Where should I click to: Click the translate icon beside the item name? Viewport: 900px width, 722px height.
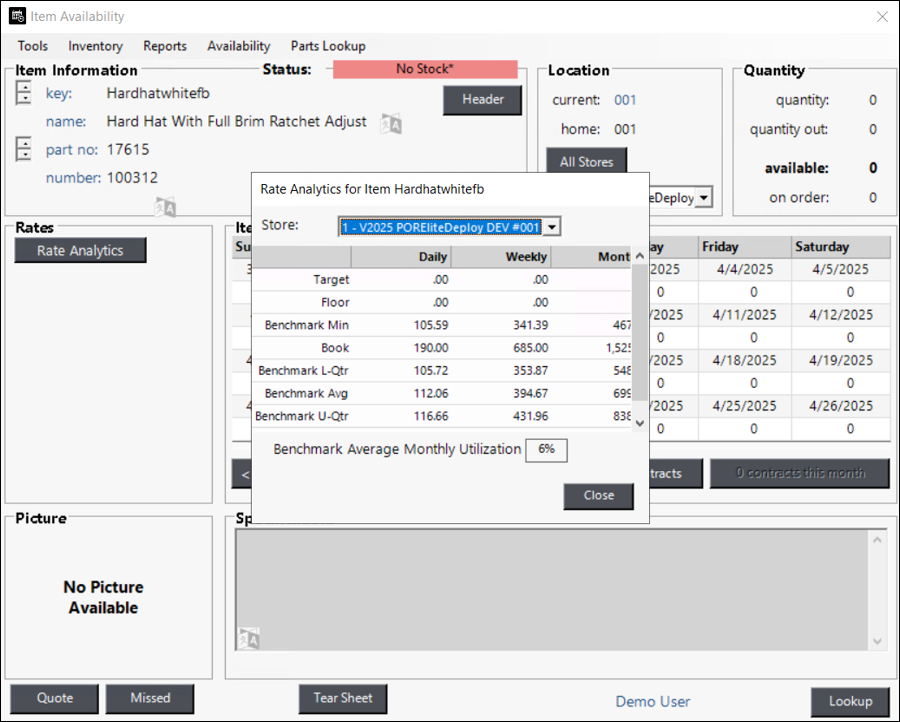390,123
